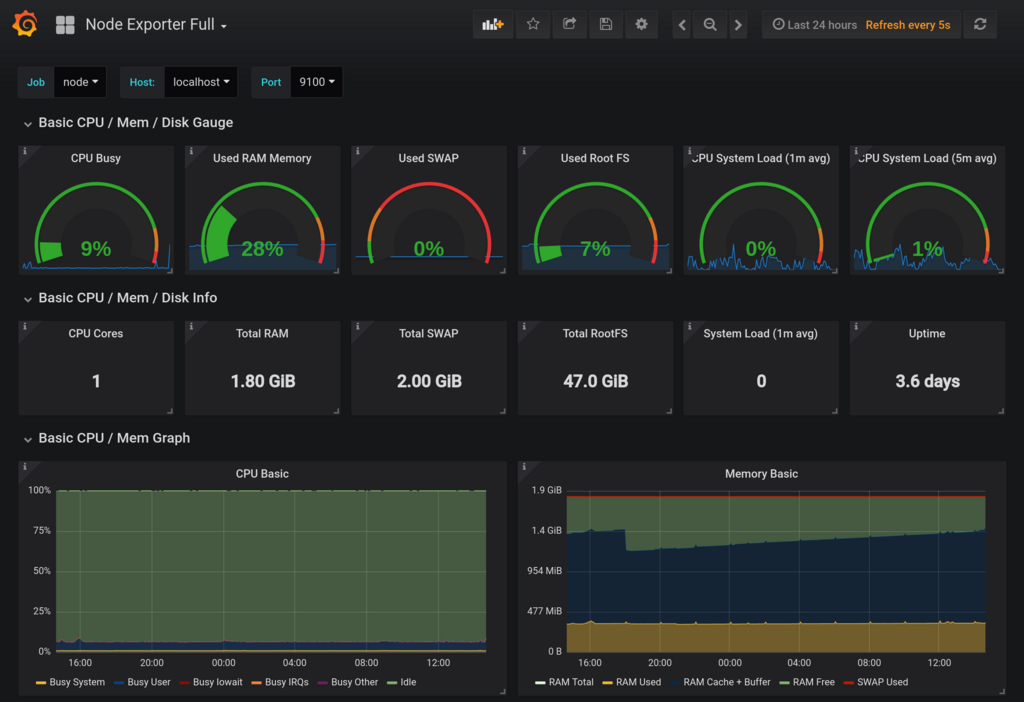
Task: Open the CPU Busy panel title menu
Action: [x=96, y=158]
